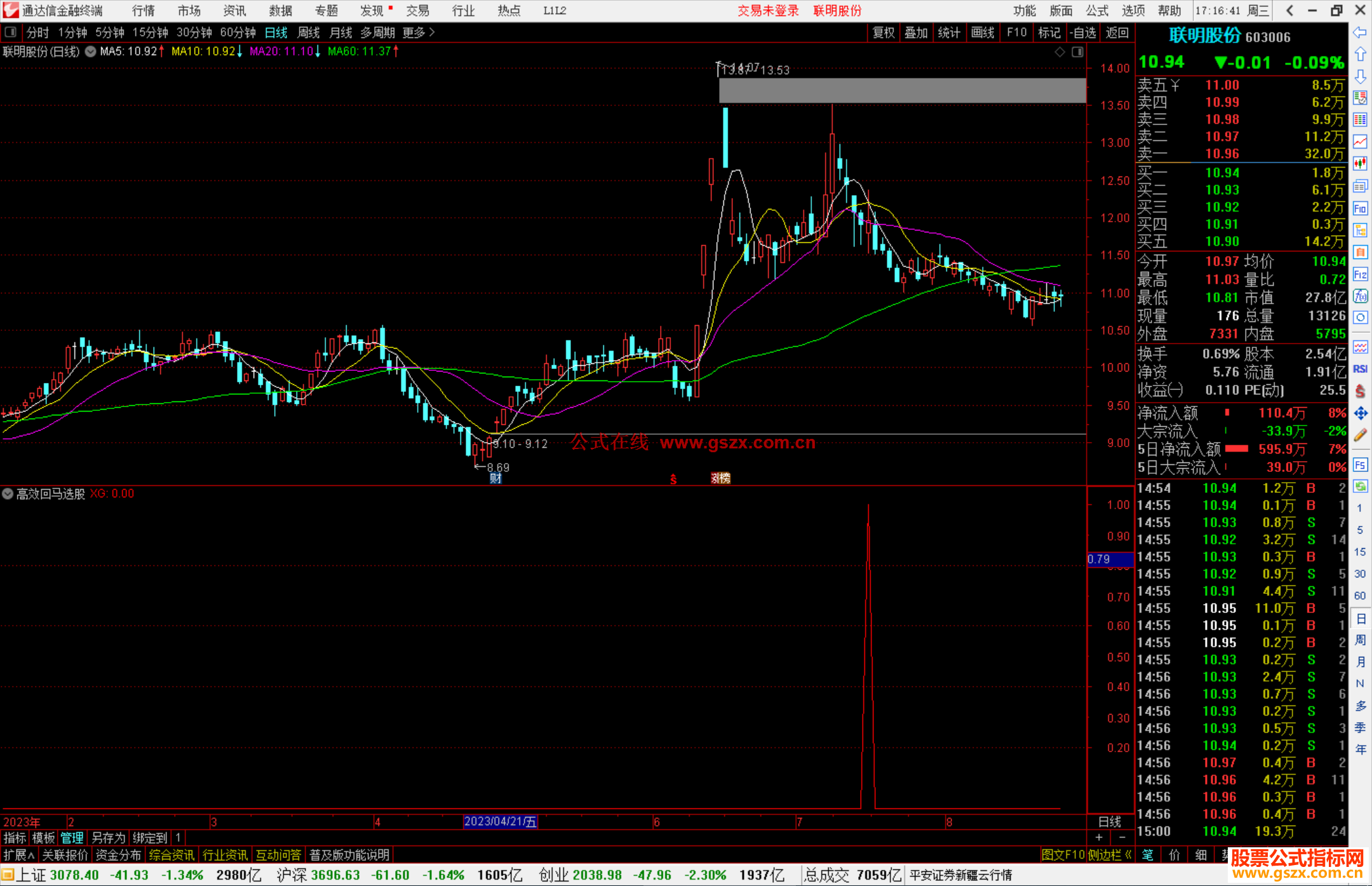1372x886 pixels.
Task: Toggle the round button beside 高效回马选股
Action: pyautogui.click(x=8, y=493)
